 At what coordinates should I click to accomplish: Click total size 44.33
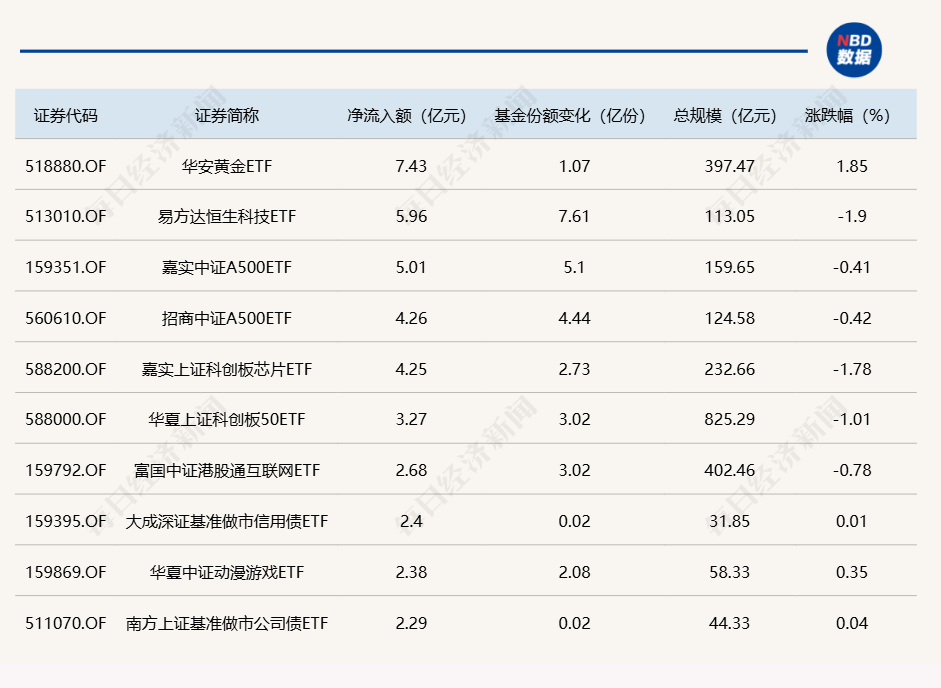point(729,623)
